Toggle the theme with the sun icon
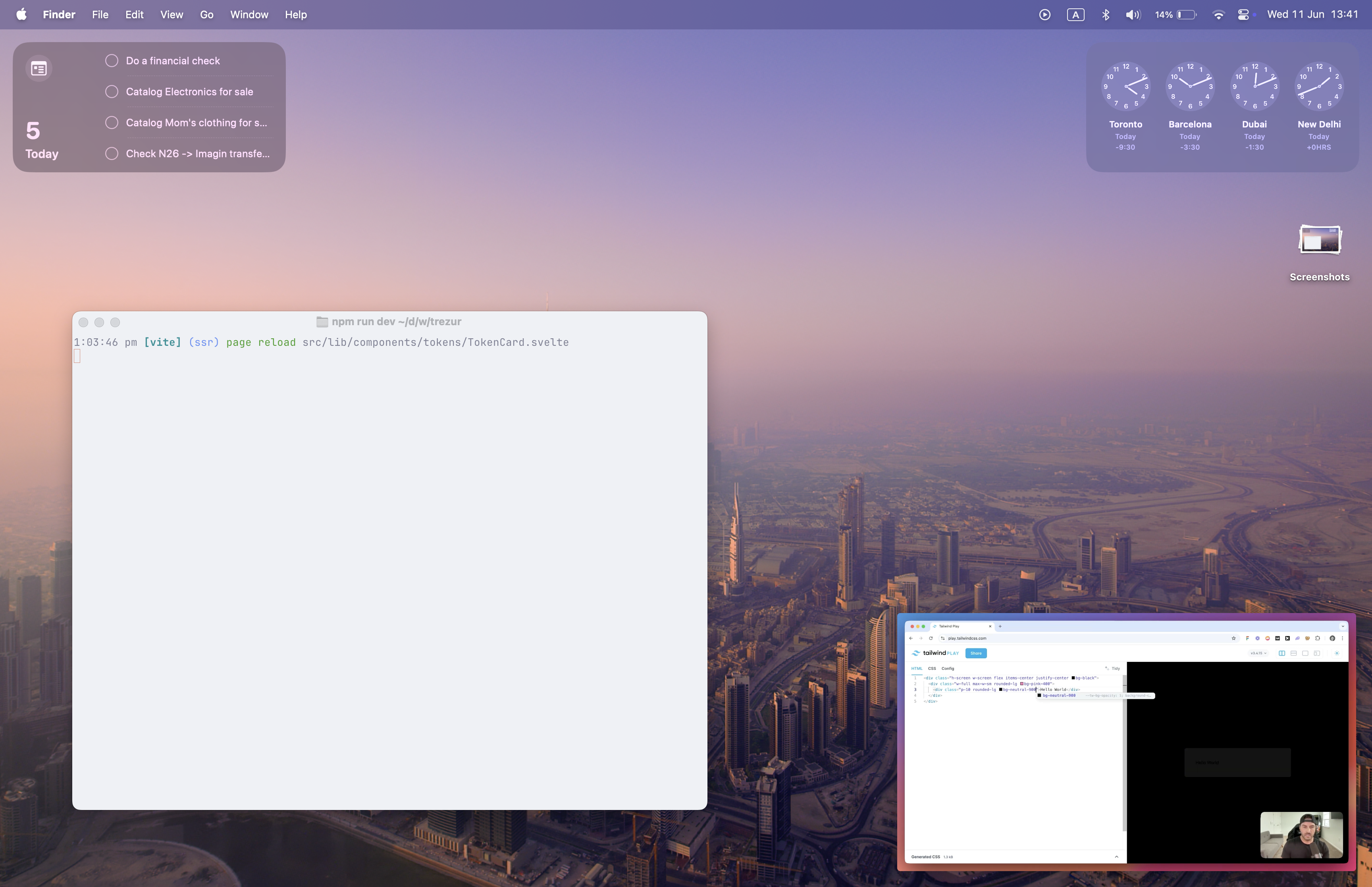This screenshot has width=1372, height=887. tap(1337, 653)
